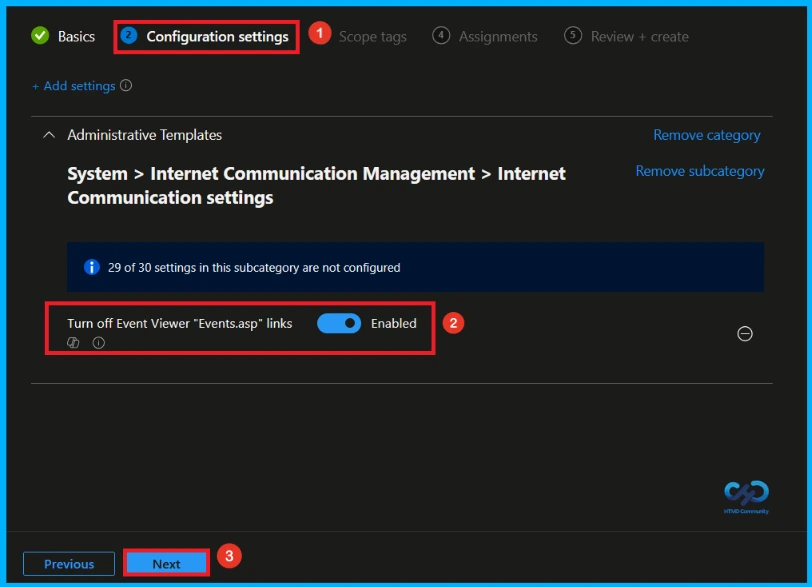Collapse the Administrative Templates section

pos(49,135)
